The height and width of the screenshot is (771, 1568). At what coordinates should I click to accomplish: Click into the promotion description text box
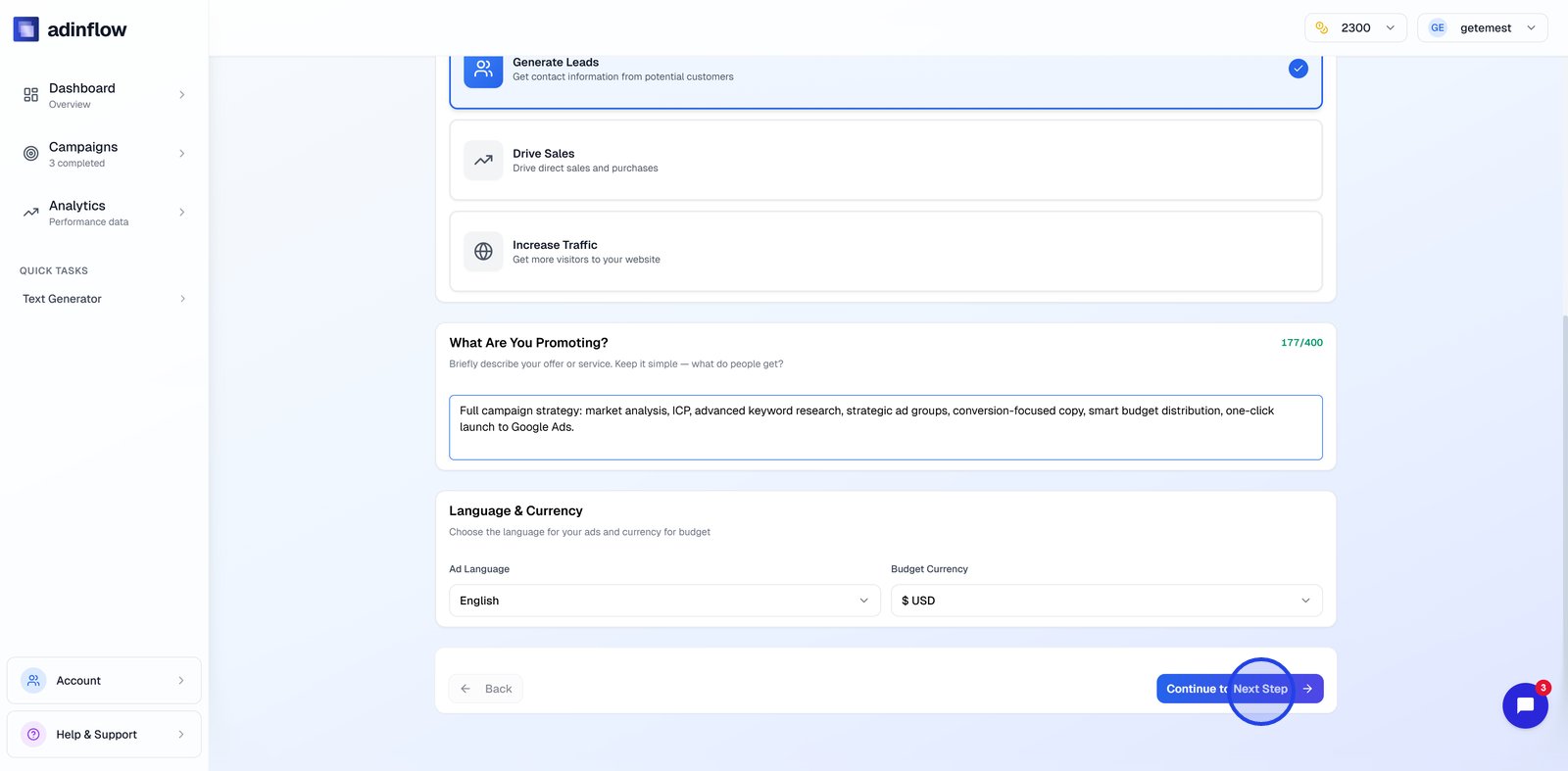click(x=885, y=428)
